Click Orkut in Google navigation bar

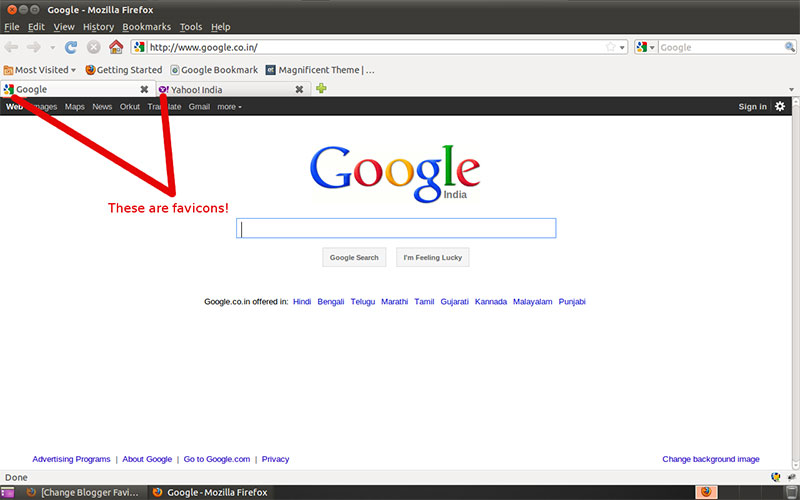click(x=130, y=107)
